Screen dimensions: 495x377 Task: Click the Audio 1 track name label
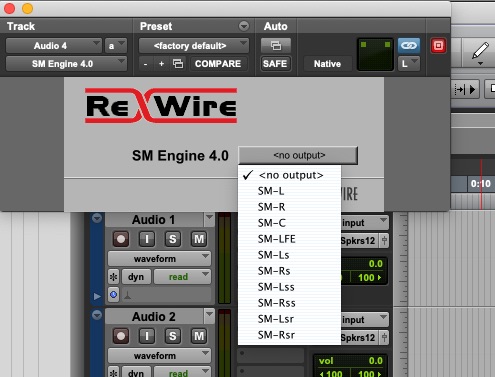[x=154, y=220]
